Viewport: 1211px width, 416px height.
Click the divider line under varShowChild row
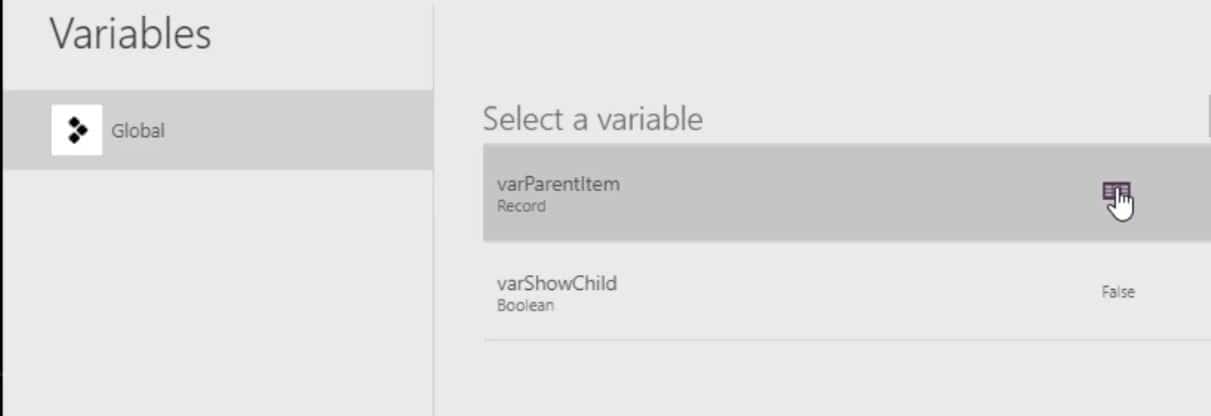click(846, 340)
